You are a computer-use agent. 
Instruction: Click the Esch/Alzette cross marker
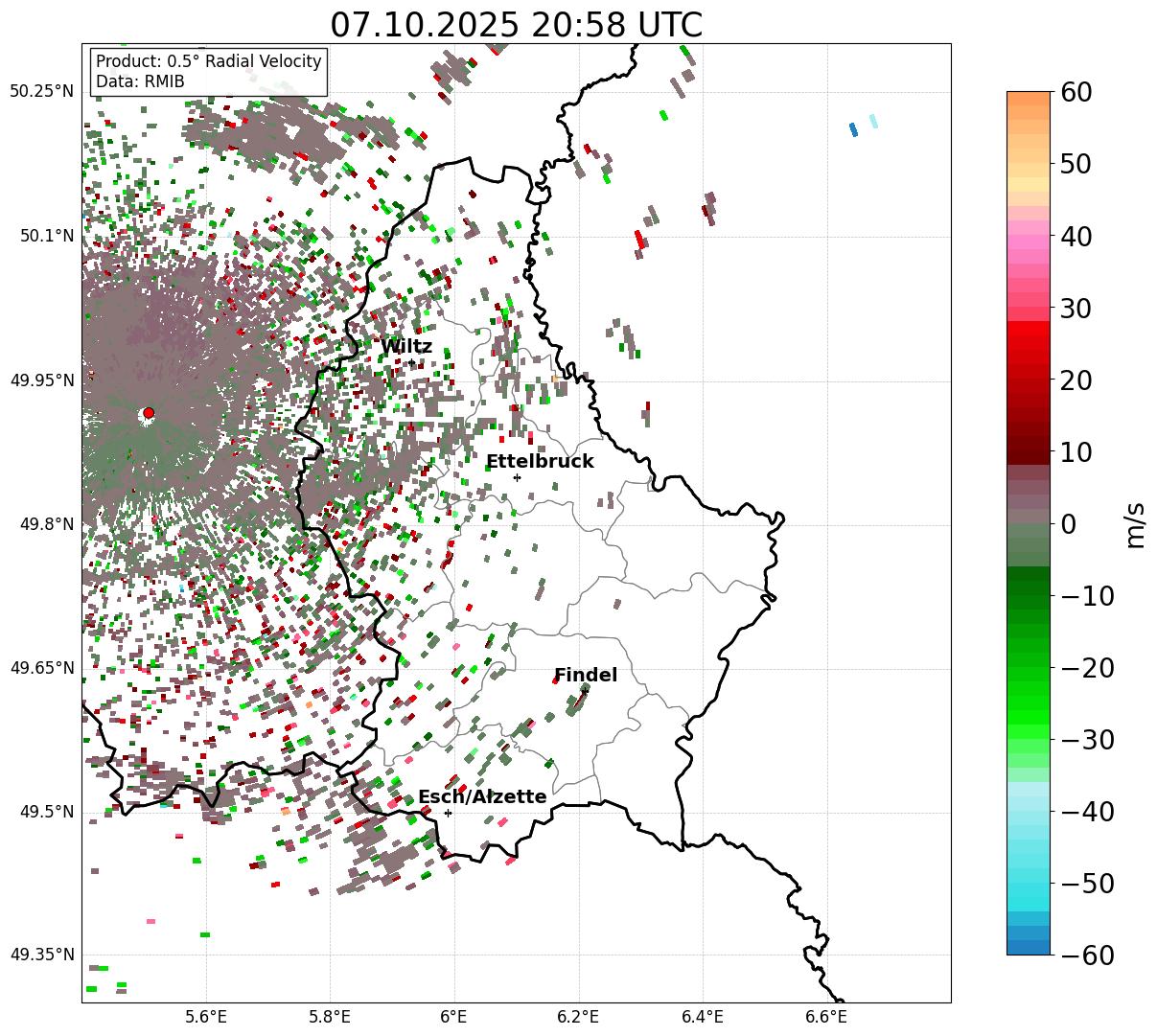pyautogui.click(x=448, y=813)
